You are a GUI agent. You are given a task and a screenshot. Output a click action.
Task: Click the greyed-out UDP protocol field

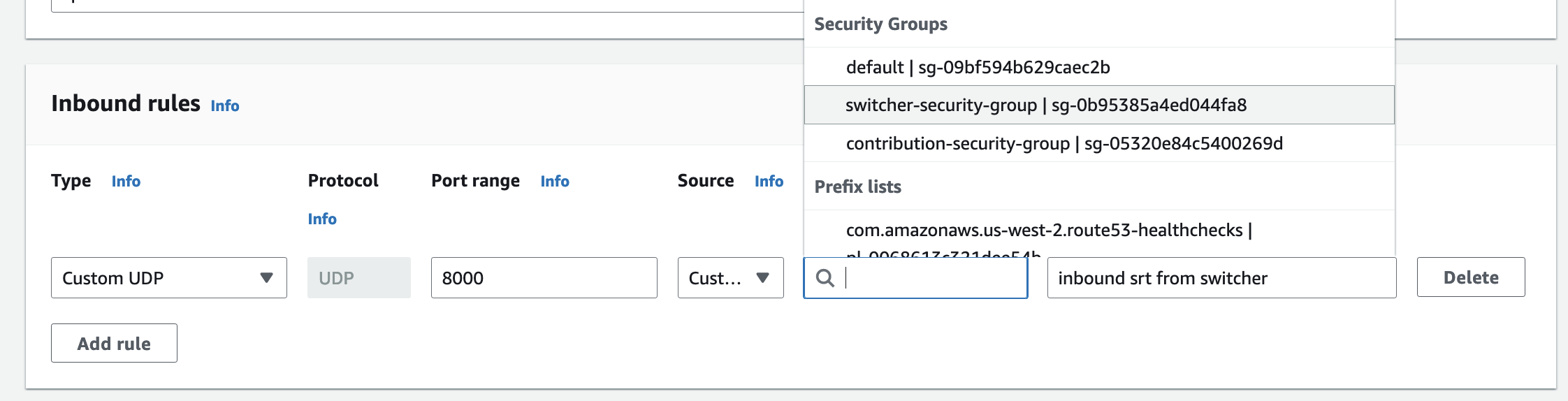tap(358, 278)
